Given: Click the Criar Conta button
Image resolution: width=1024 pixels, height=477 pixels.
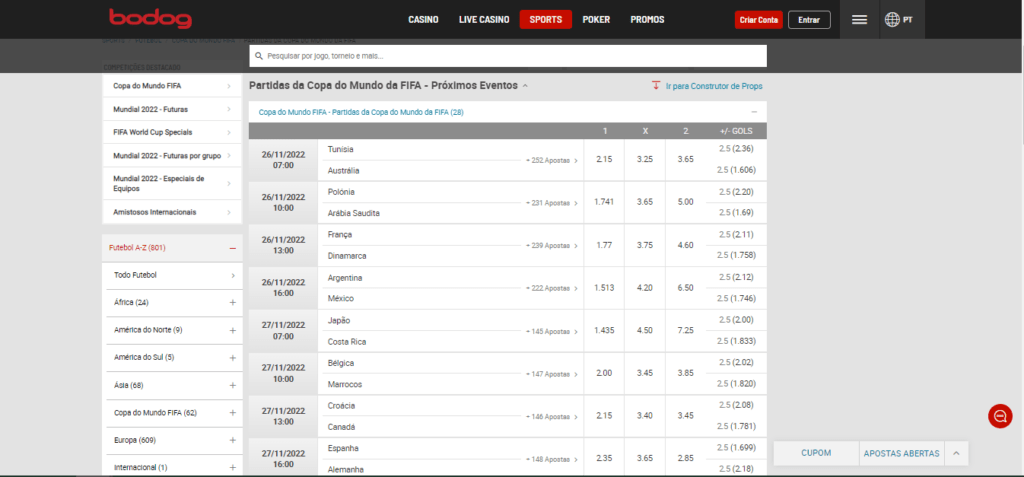Looking at the screenshot, I should click(759, 20).
